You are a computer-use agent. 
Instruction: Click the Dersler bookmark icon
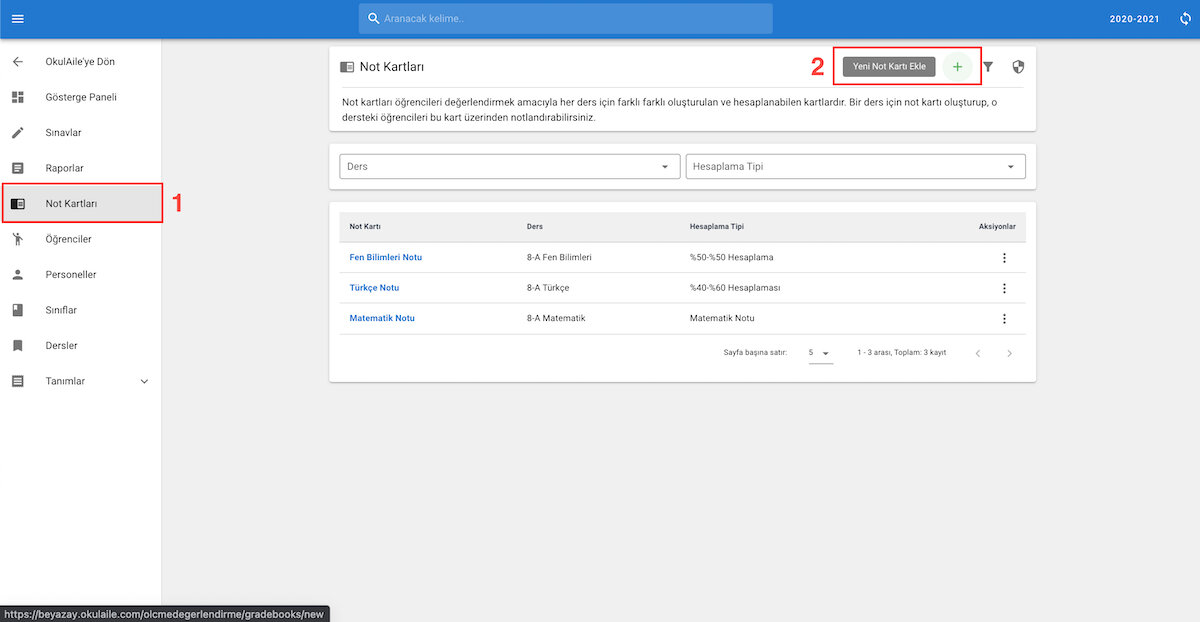[17, 346]
